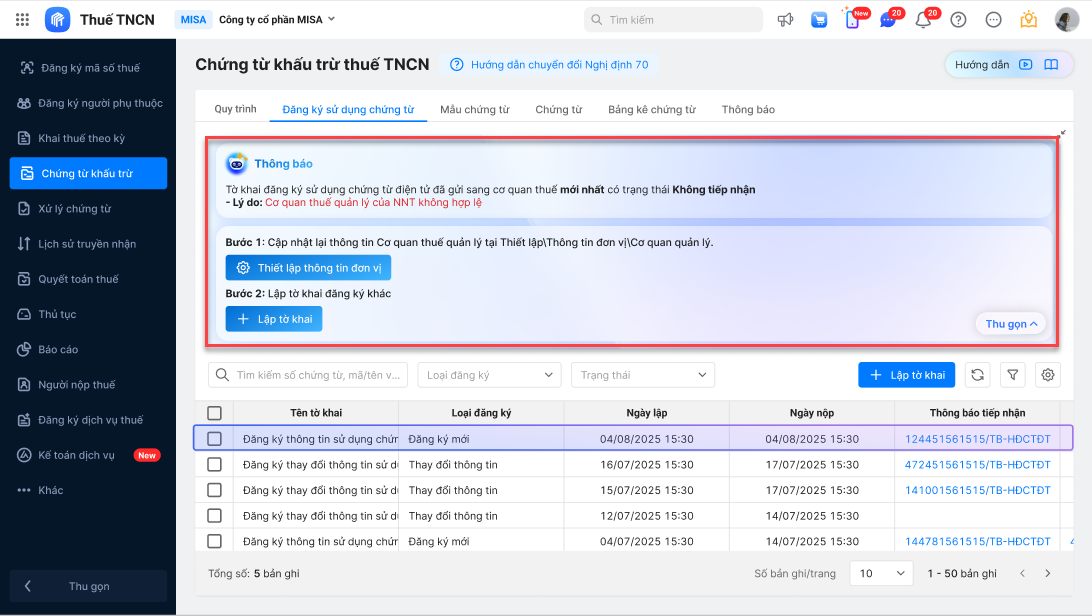Open the notifications bell icon
The width and height of the screenshot is (1092, 616).
(923, 20)
